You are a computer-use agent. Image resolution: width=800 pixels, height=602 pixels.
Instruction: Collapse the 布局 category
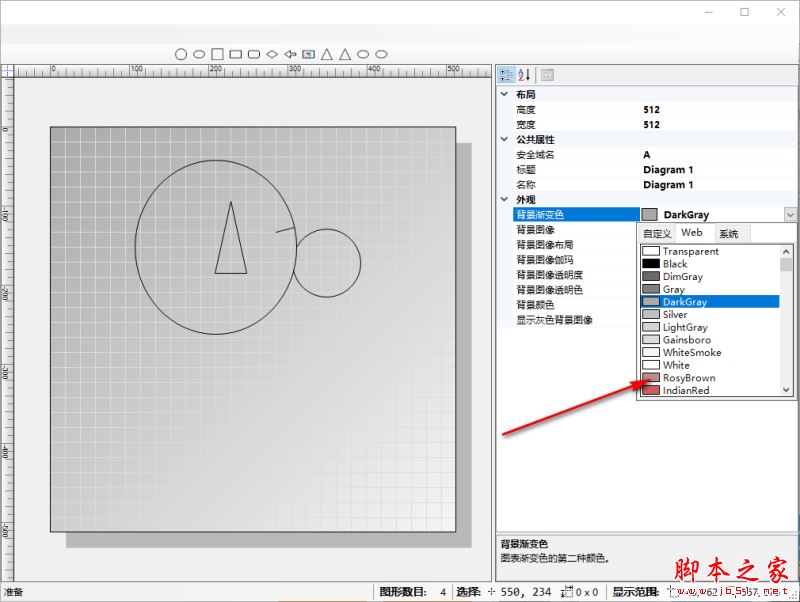(x=505, y=94)
